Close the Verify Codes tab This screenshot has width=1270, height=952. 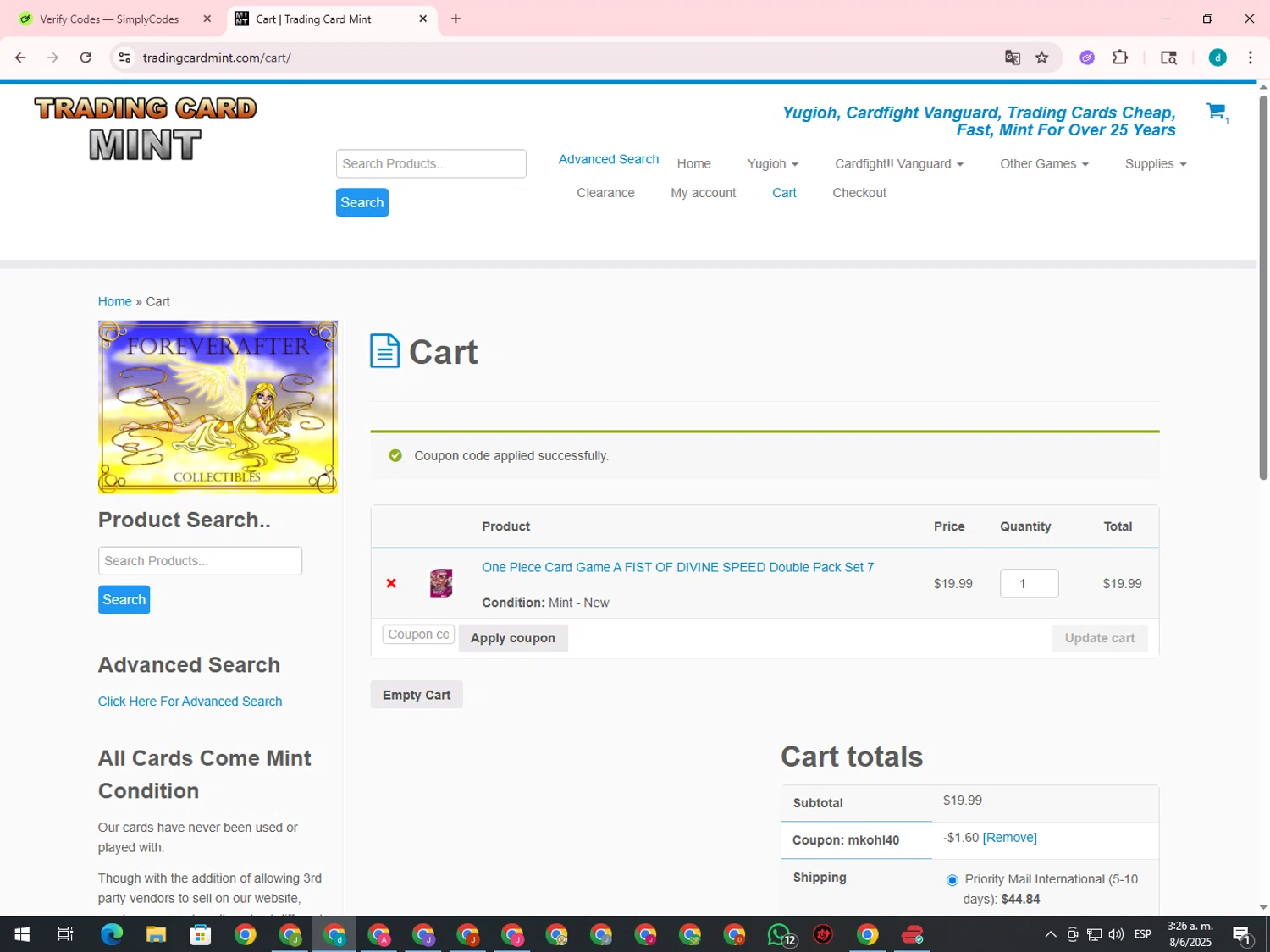click(207, 19)
